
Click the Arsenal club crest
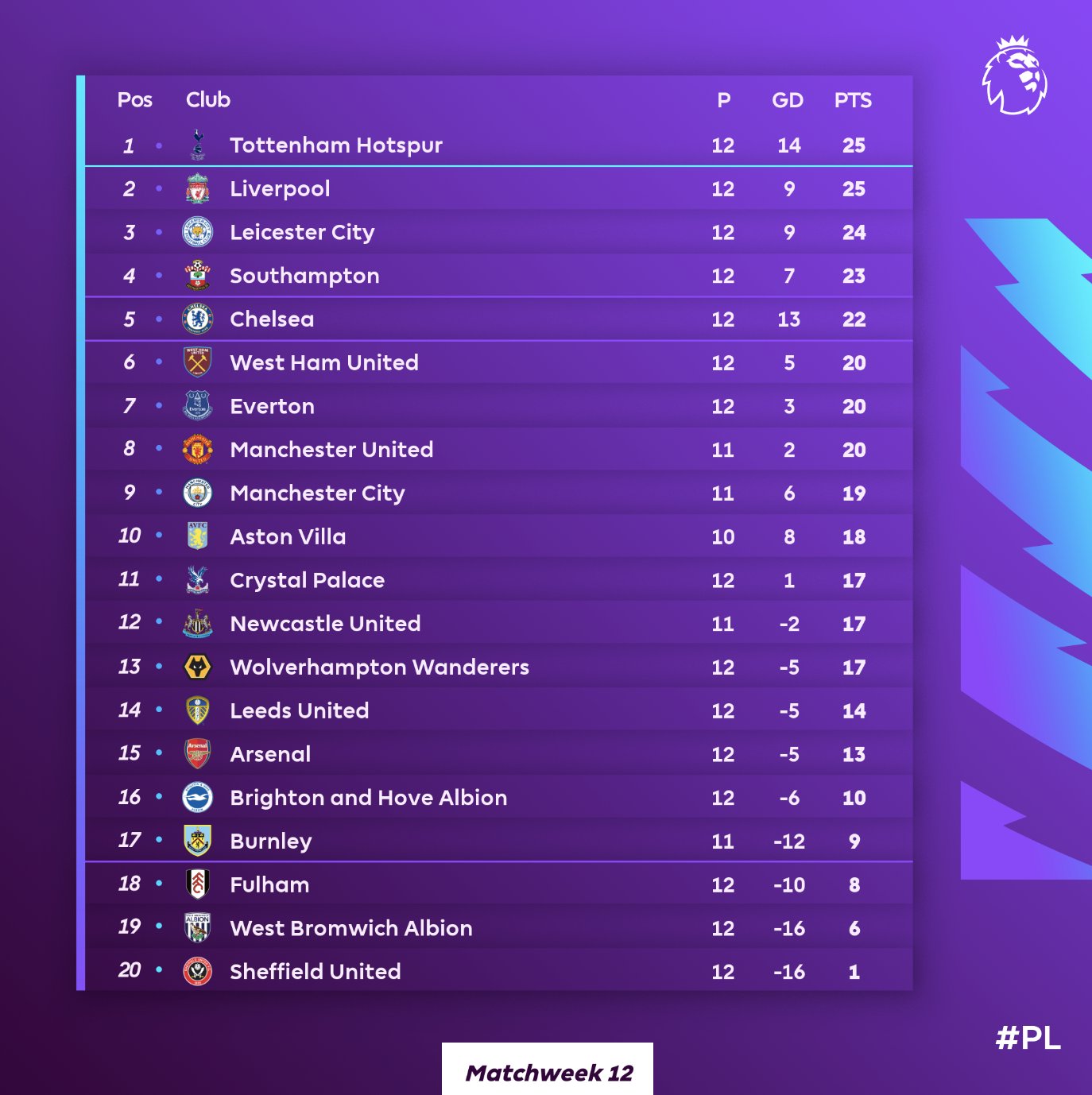(x=197, y=753)
